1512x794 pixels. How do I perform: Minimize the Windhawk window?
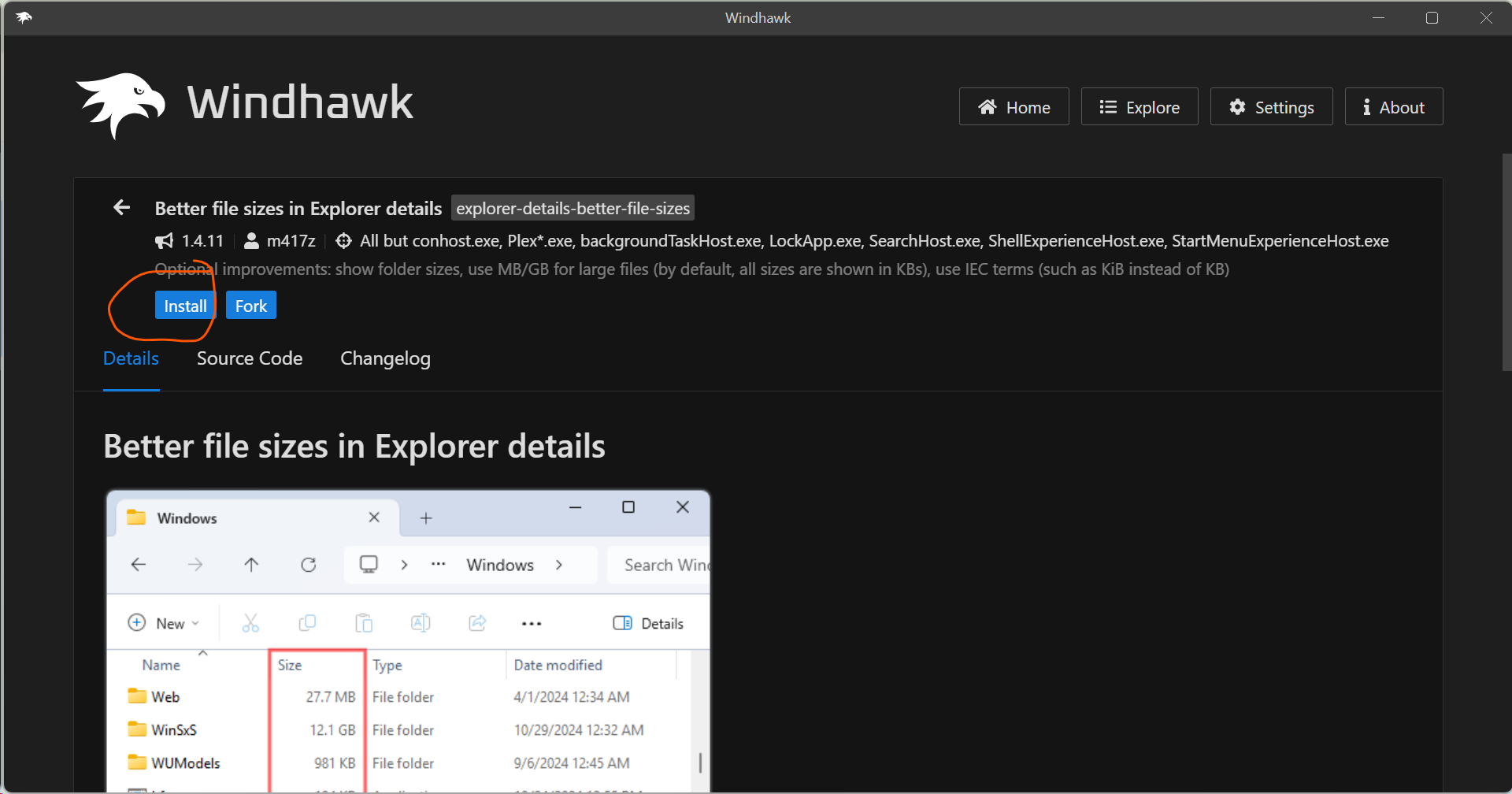(1378, 17)
